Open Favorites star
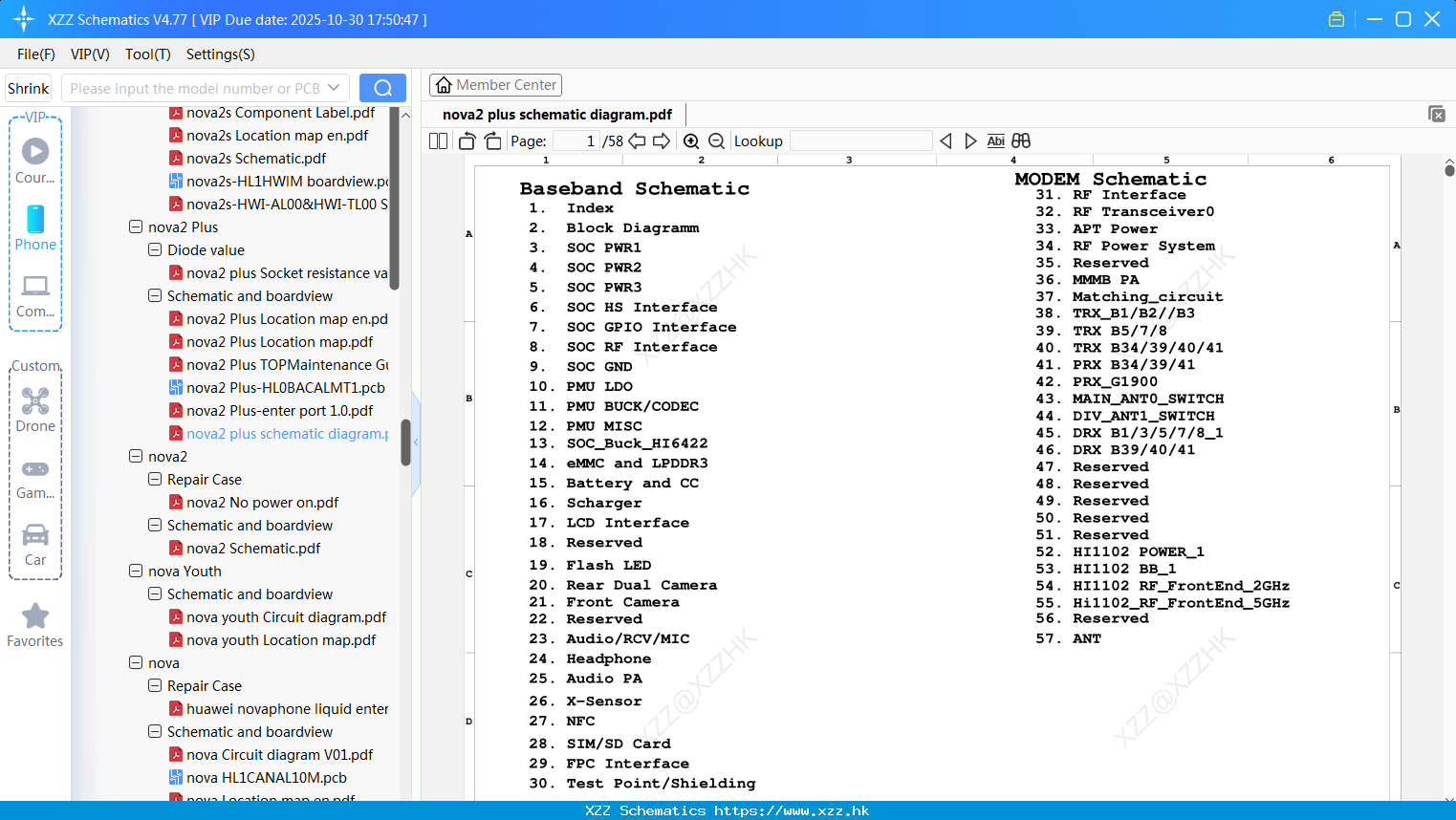 35,625
